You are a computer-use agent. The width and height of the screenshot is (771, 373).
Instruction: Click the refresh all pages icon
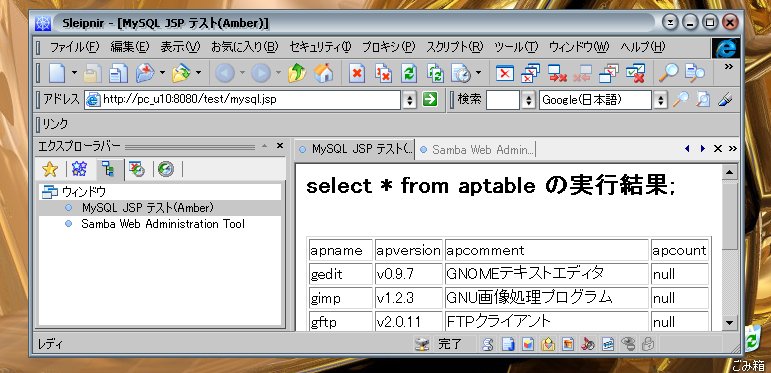pos(435,74)
